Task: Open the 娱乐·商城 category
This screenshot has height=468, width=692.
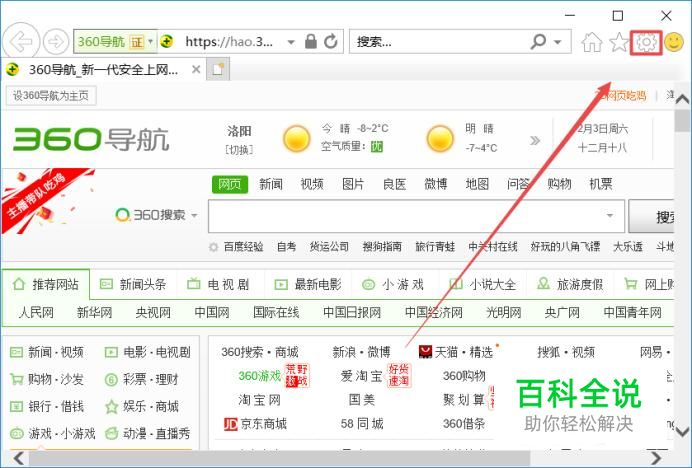Action: 142,406
